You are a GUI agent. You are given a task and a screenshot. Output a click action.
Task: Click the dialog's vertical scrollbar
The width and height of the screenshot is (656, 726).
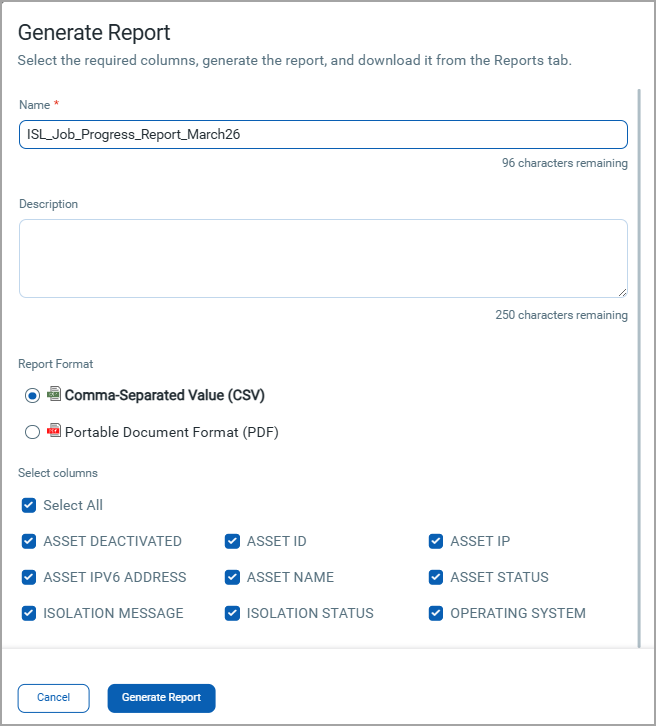point(639,368)
